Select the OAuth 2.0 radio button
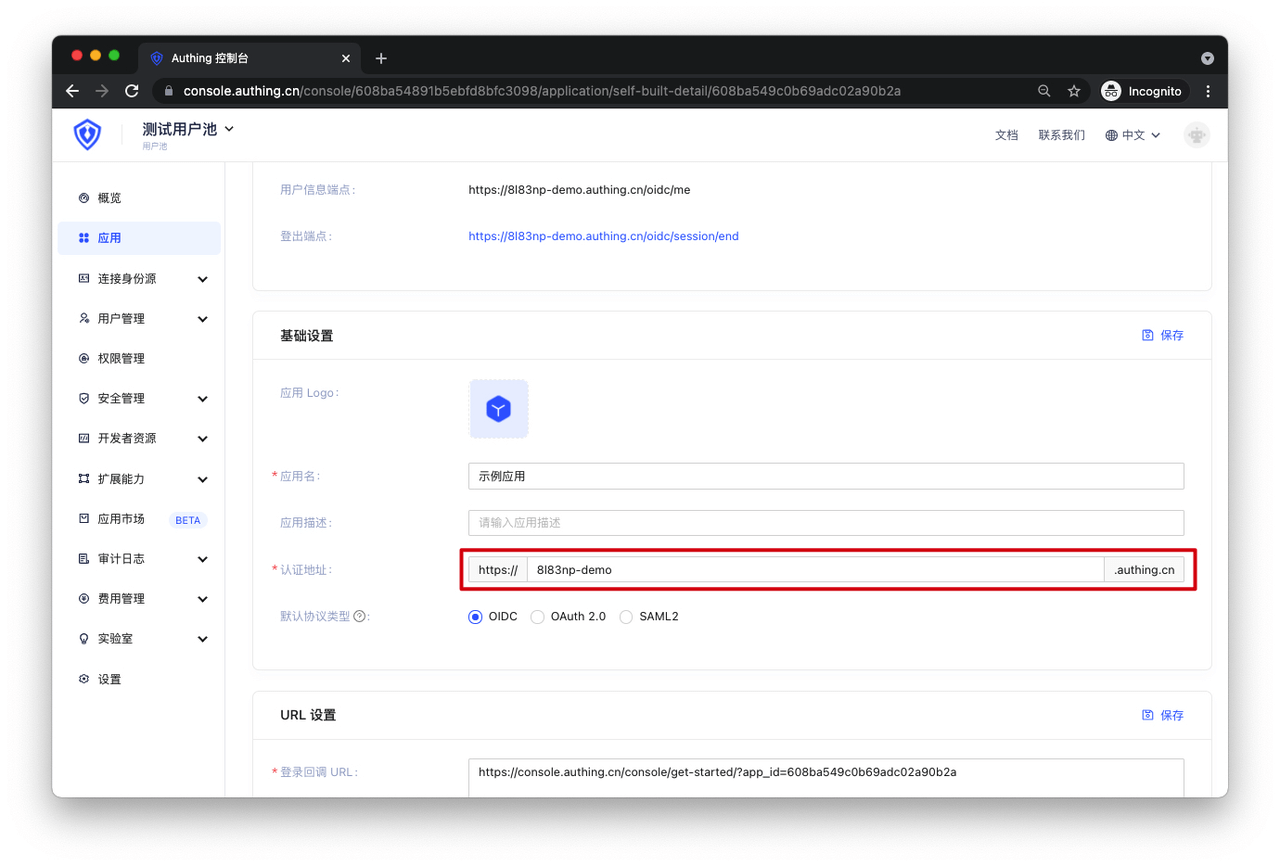This screenshot has height=866, width=1280. point(538,617)
